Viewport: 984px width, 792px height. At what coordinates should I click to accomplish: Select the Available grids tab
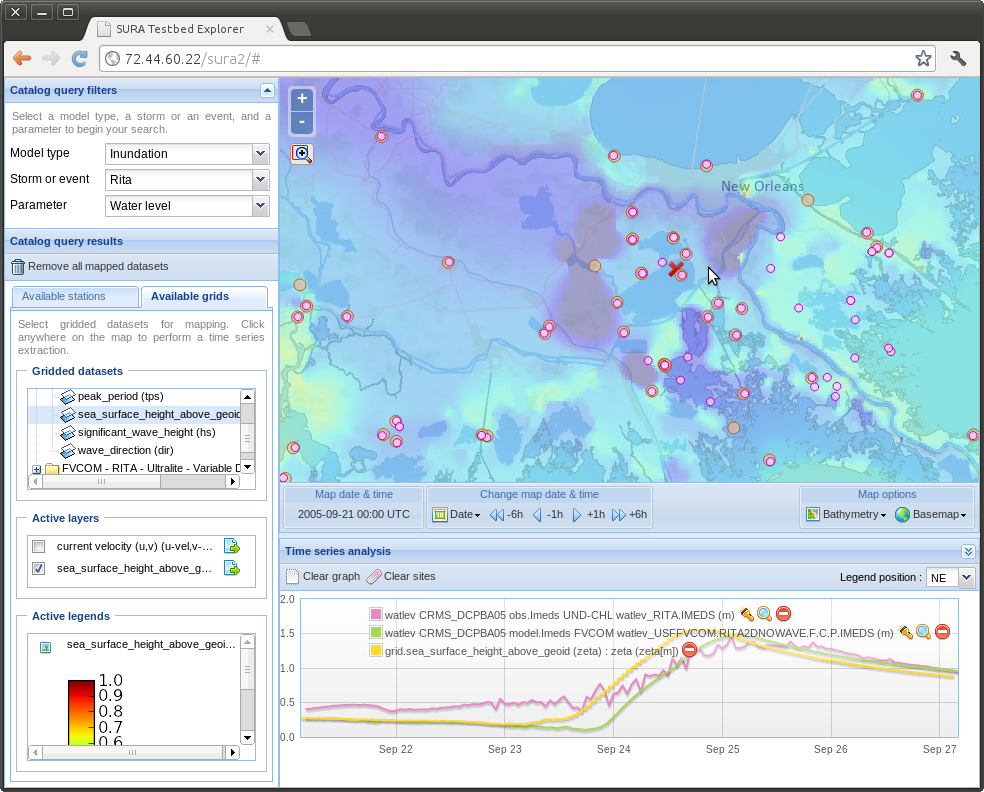204,297
